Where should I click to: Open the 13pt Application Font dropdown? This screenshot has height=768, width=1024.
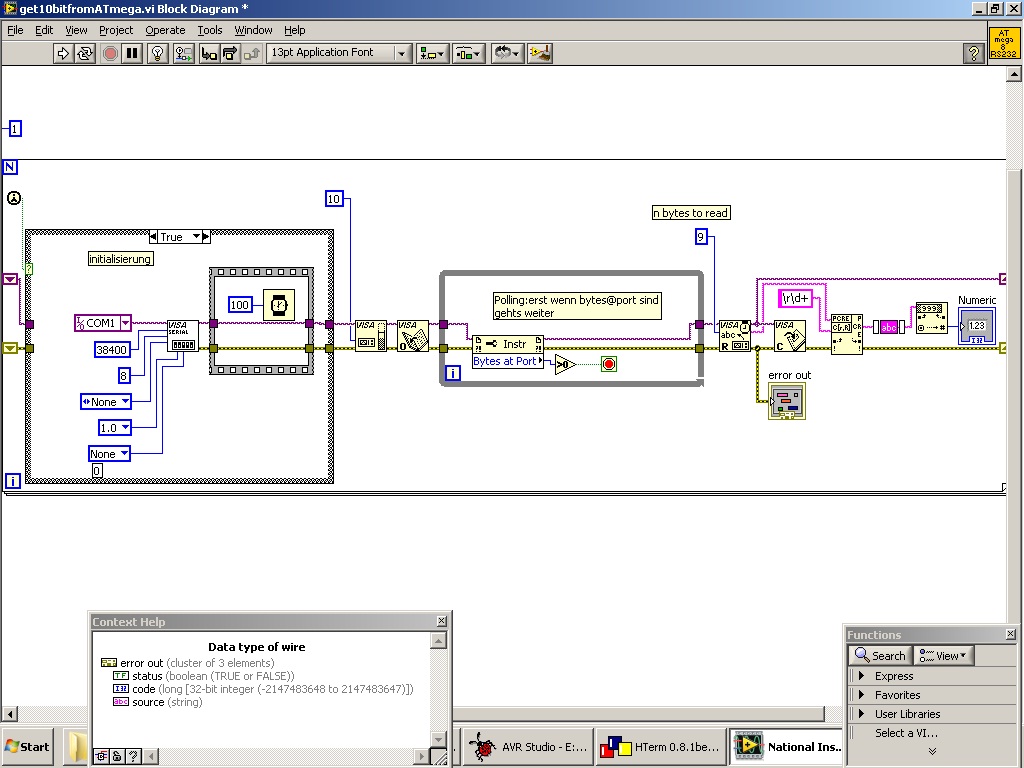coord(402,53)
